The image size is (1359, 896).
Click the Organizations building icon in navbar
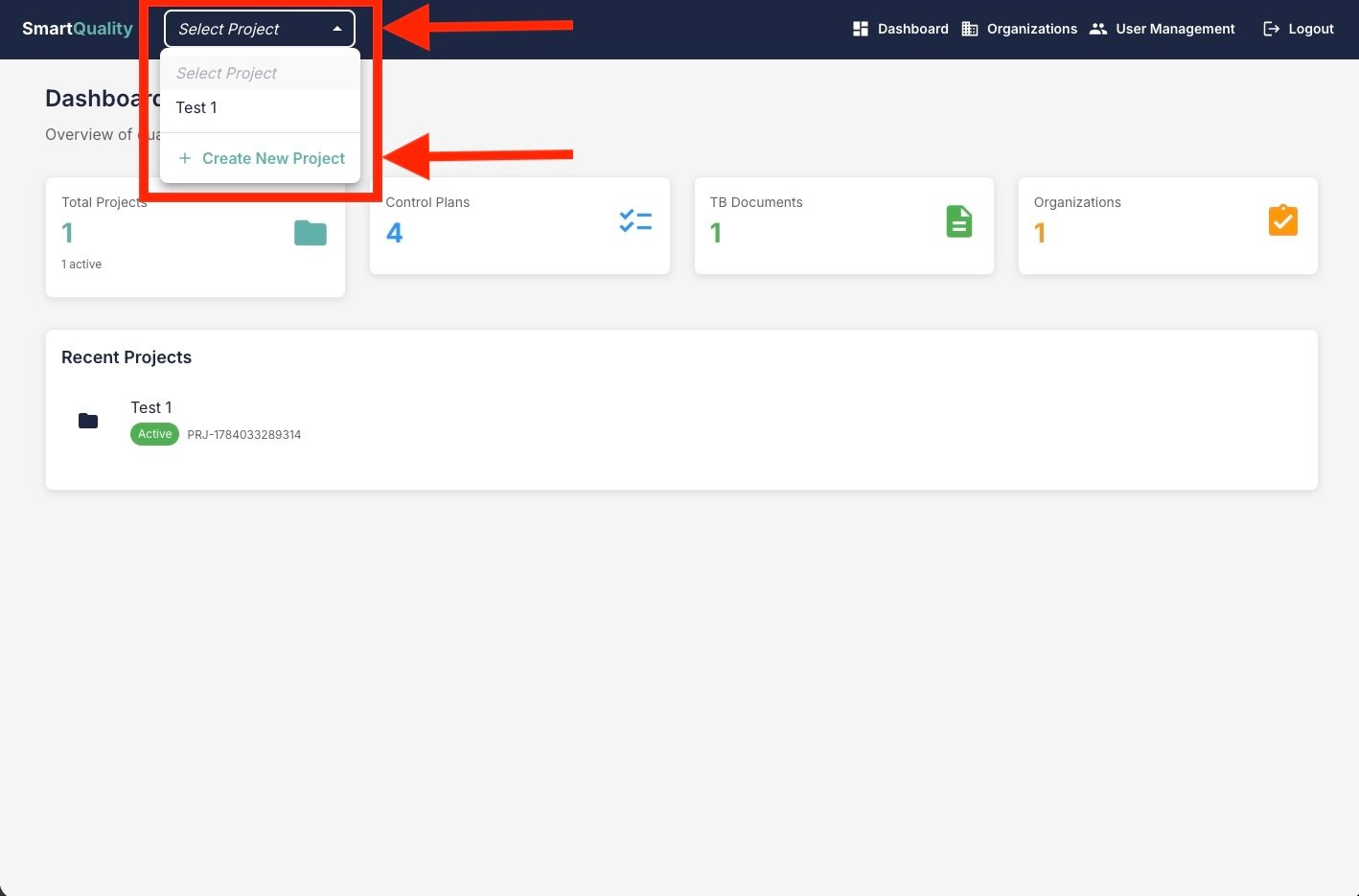pos(970,29)
